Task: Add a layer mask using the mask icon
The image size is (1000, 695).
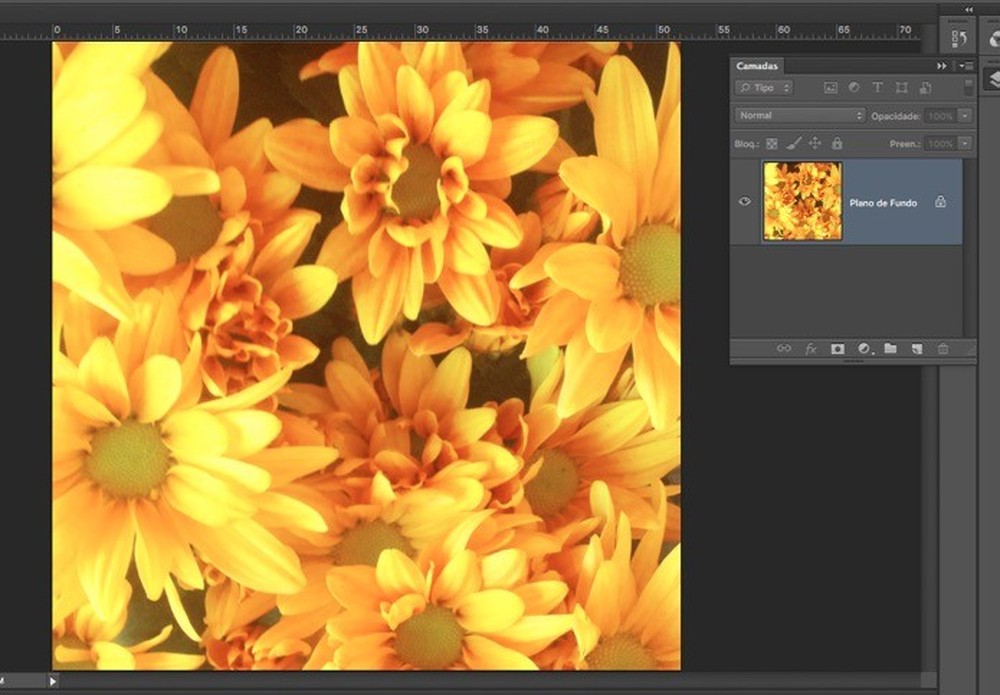Action: point(837,348)
